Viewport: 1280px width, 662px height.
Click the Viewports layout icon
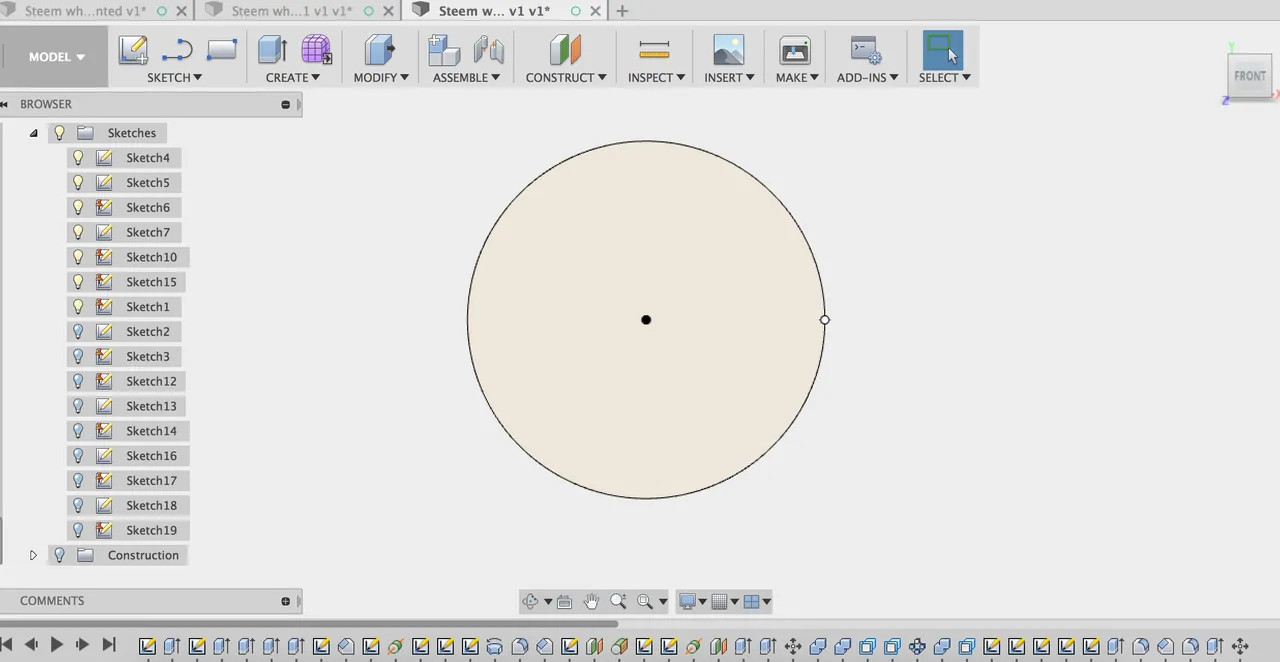pyautogui.click(x=751, y=602)
